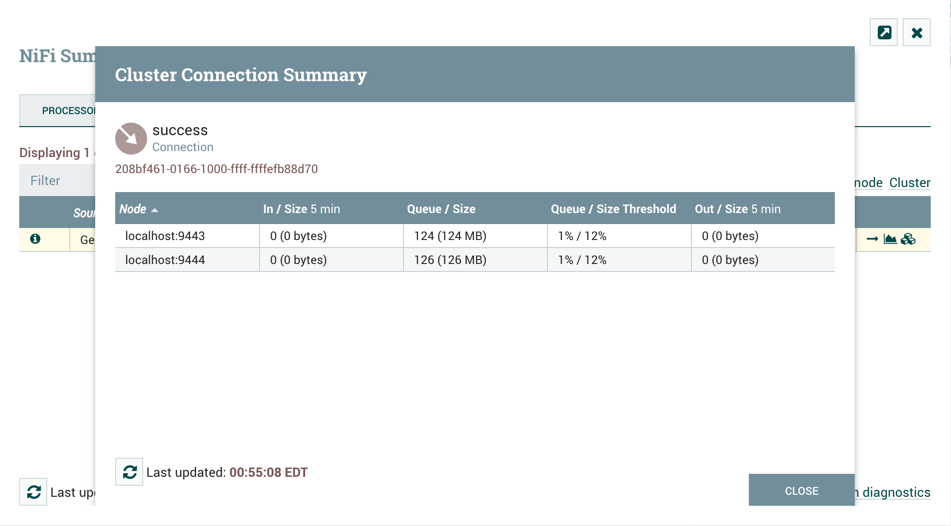
Task: Click In value for localhost:9443
Action: point(298,236)
